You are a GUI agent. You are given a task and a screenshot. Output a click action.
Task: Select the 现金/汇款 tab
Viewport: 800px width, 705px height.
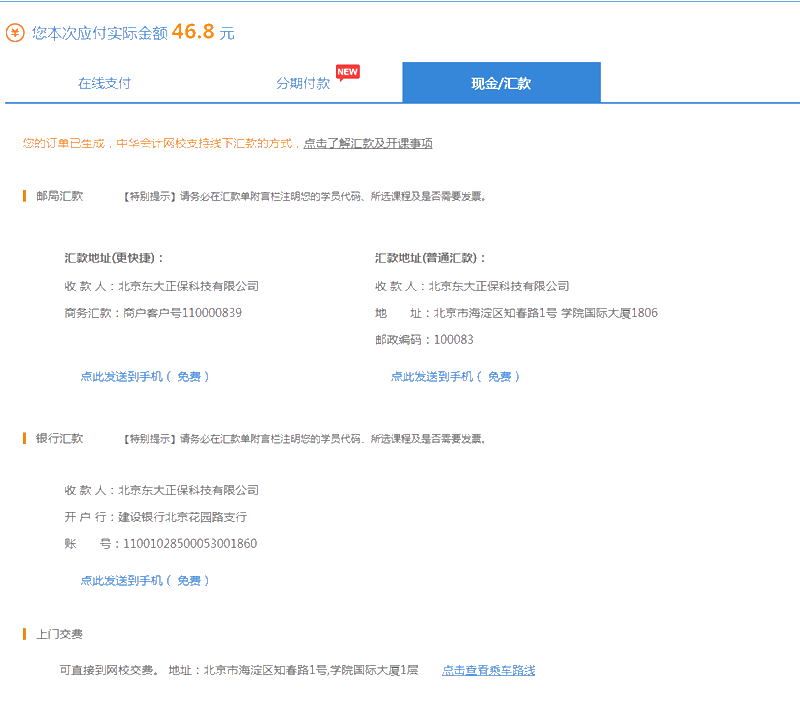pyautogui.click(x=500, y=84)
